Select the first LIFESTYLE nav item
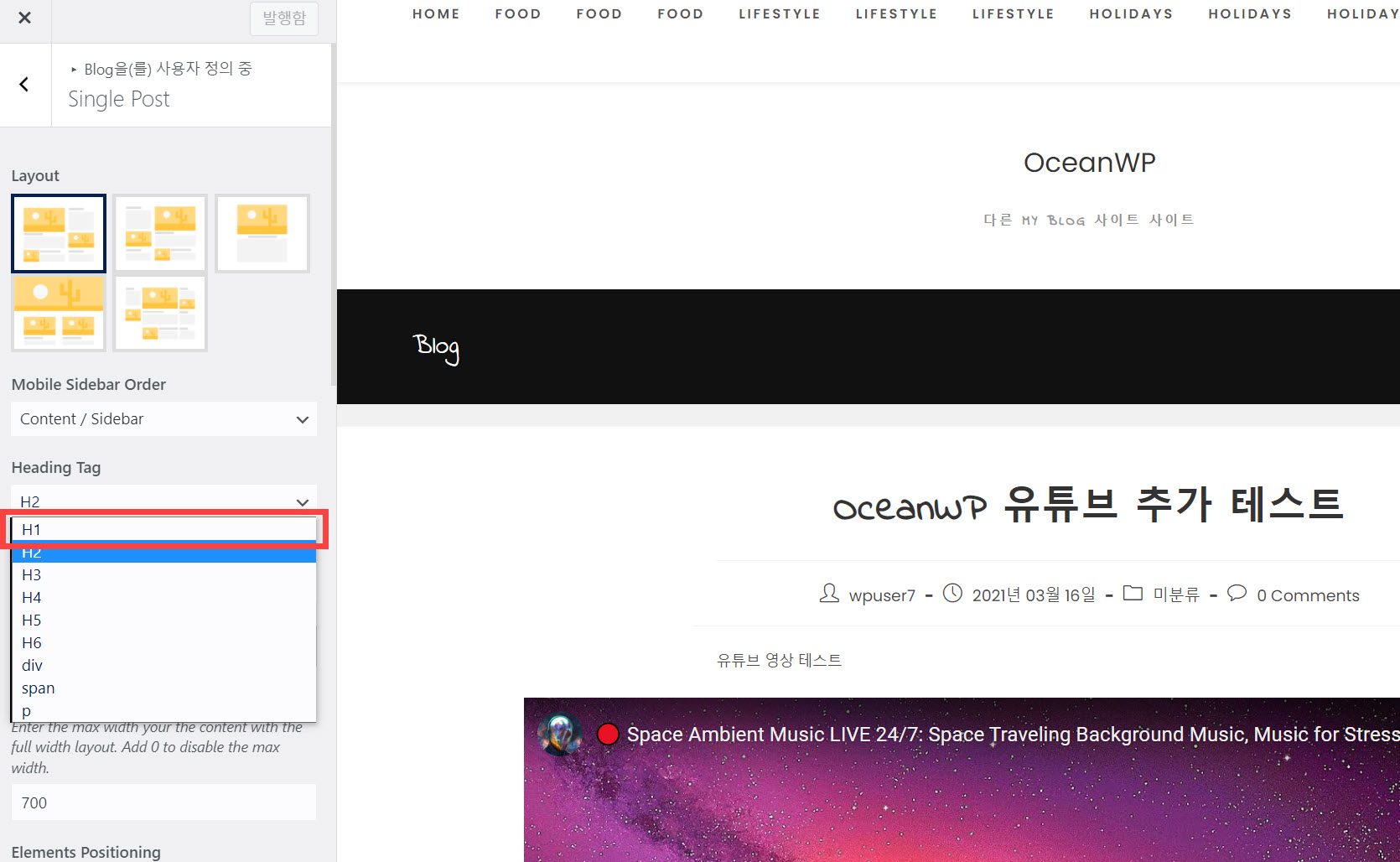 pyautogui.click(x=780, y=13)
